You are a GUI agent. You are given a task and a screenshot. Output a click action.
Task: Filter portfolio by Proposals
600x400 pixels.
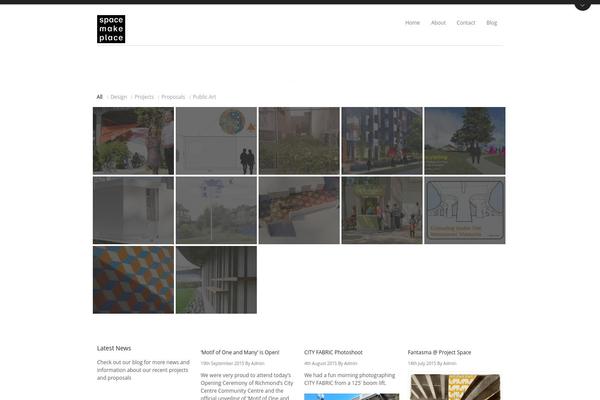[x=173, y=97]
